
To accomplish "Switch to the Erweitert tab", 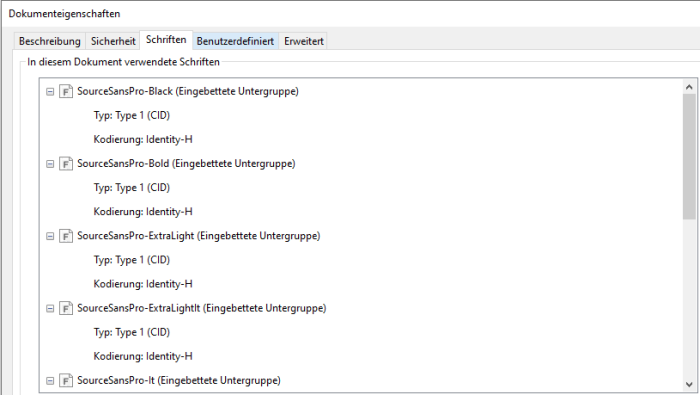I will click(x=304, y=41).
